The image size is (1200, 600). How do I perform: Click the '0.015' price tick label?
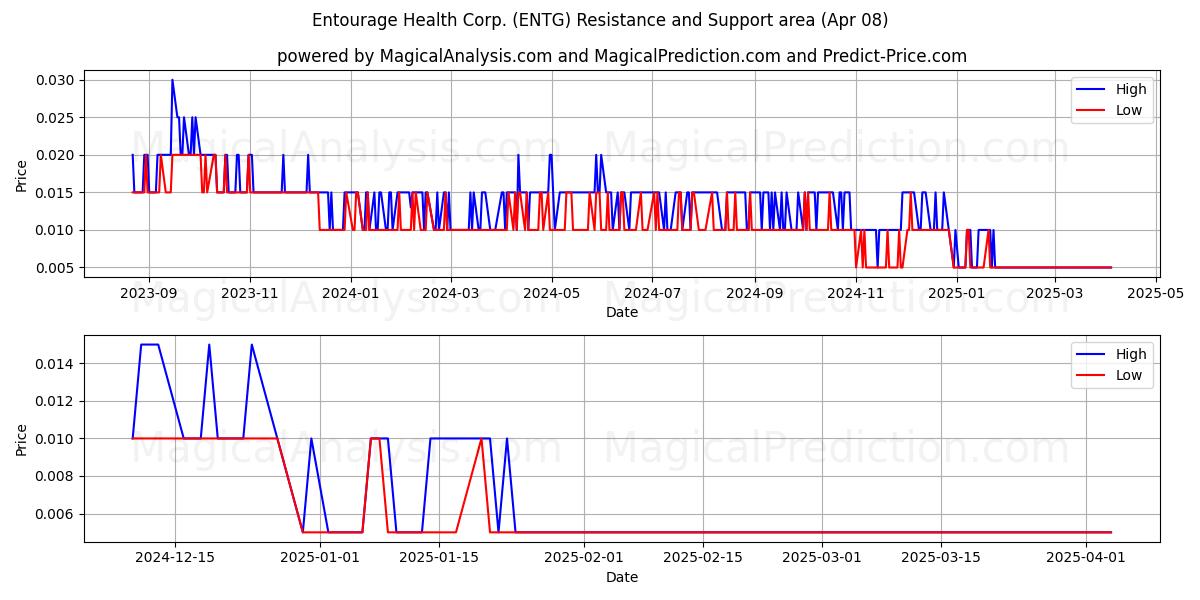(x=57, y=193)
